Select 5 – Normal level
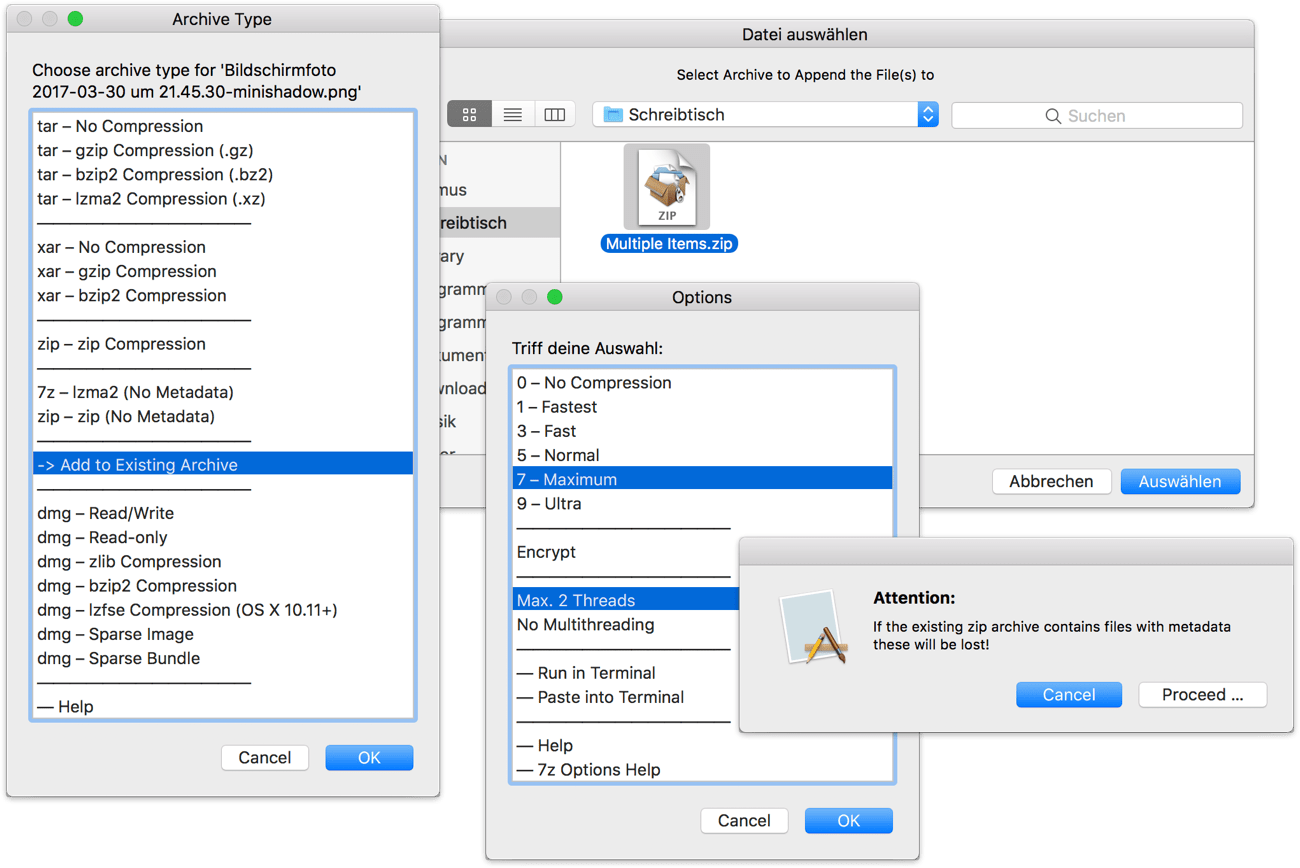 pos(702,455)
